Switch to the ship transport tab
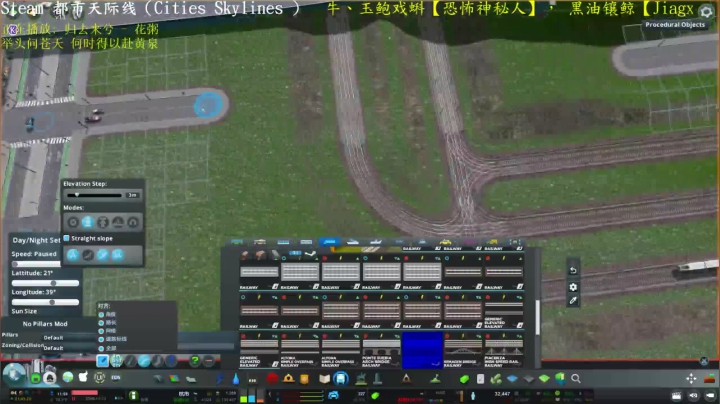 (353, 242)
